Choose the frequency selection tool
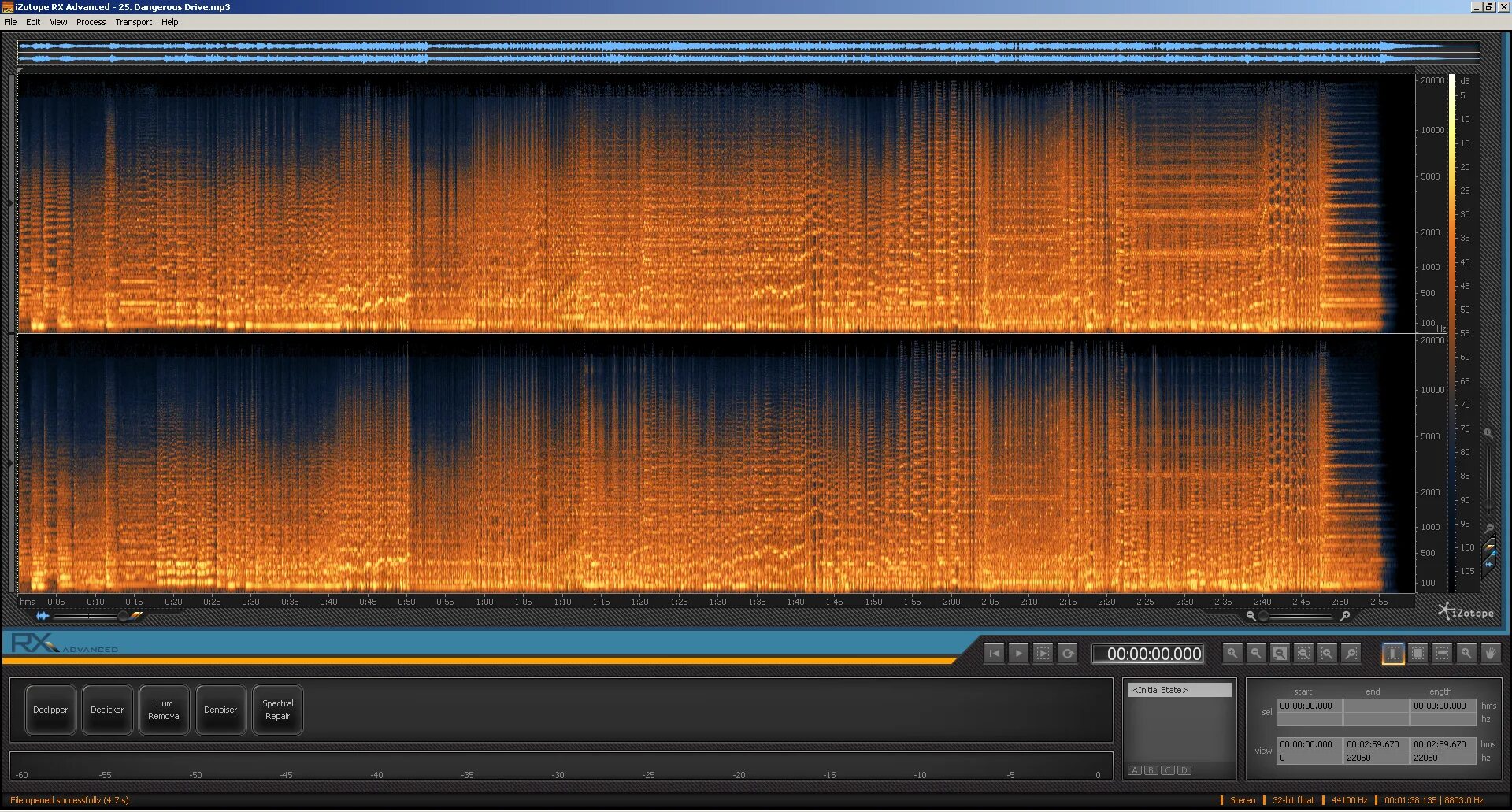Image resolution: width=1512 pixels, height=812 pixels. (x=1442, y=654)
